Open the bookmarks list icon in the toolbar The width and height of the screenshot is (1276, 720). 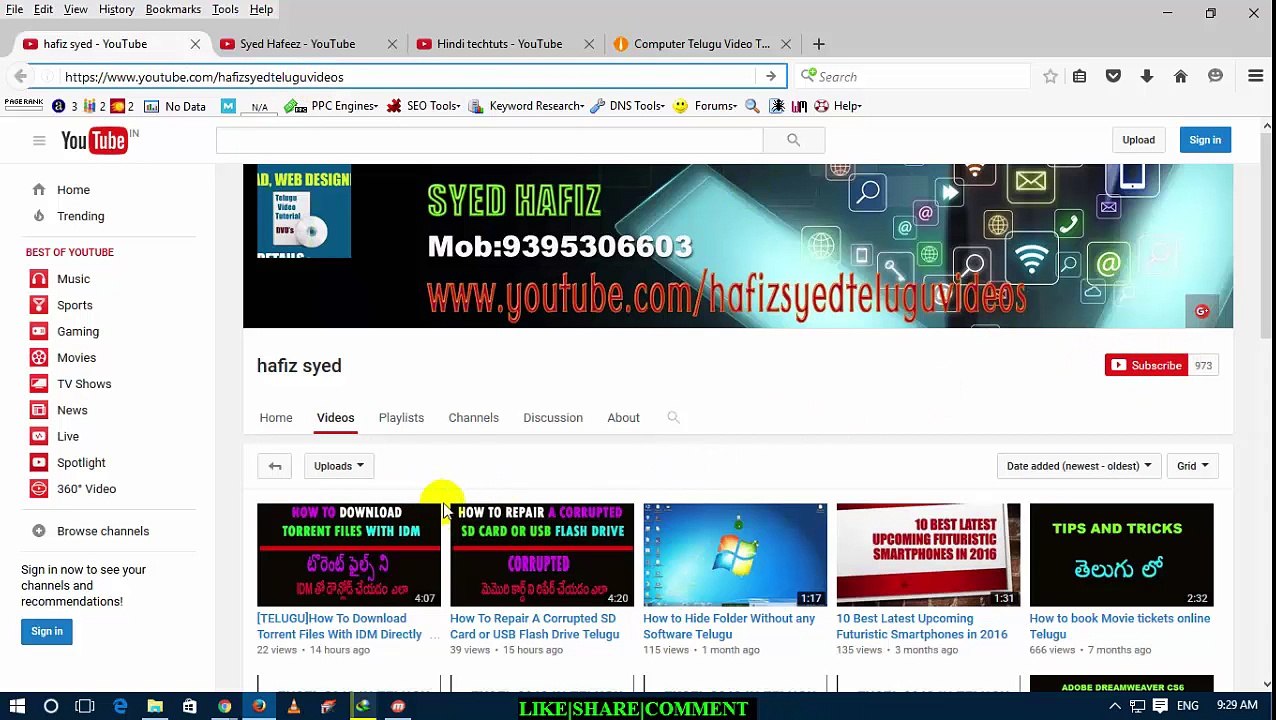point(1079,77)
